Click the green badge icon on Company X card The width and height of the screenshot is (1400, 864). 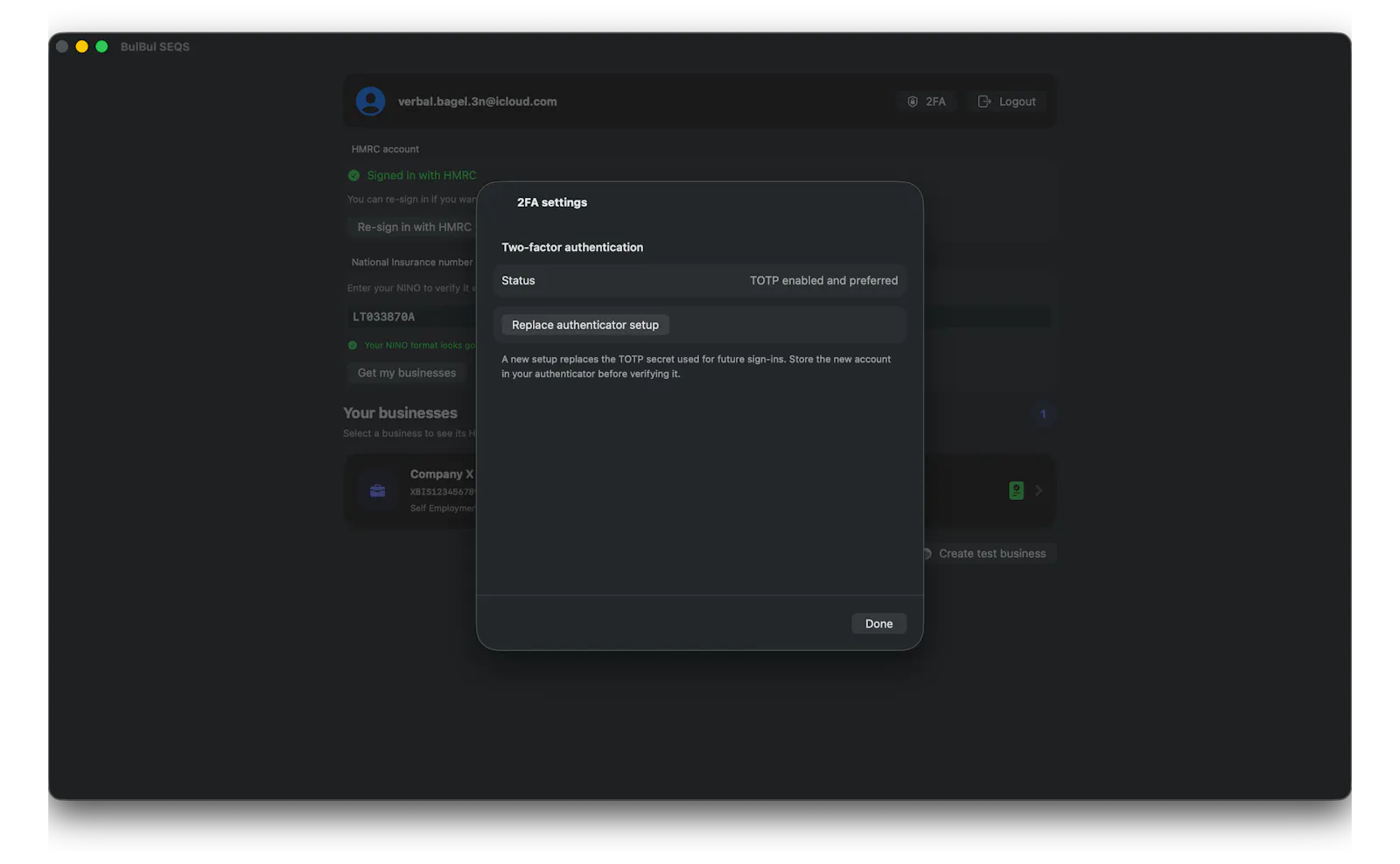click(x=1016, y=490)
